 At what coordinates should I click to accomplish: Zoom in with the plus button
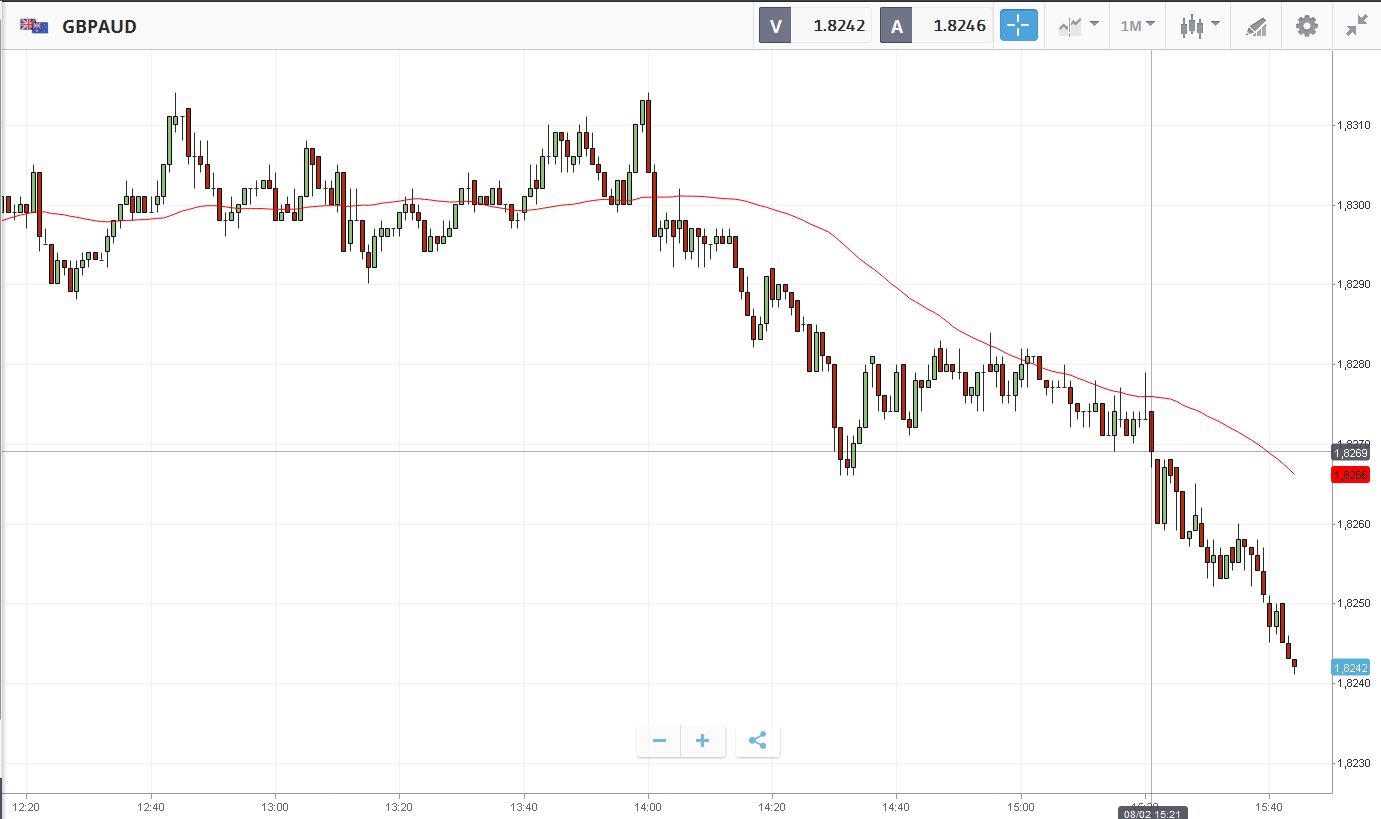pos(703,741)
